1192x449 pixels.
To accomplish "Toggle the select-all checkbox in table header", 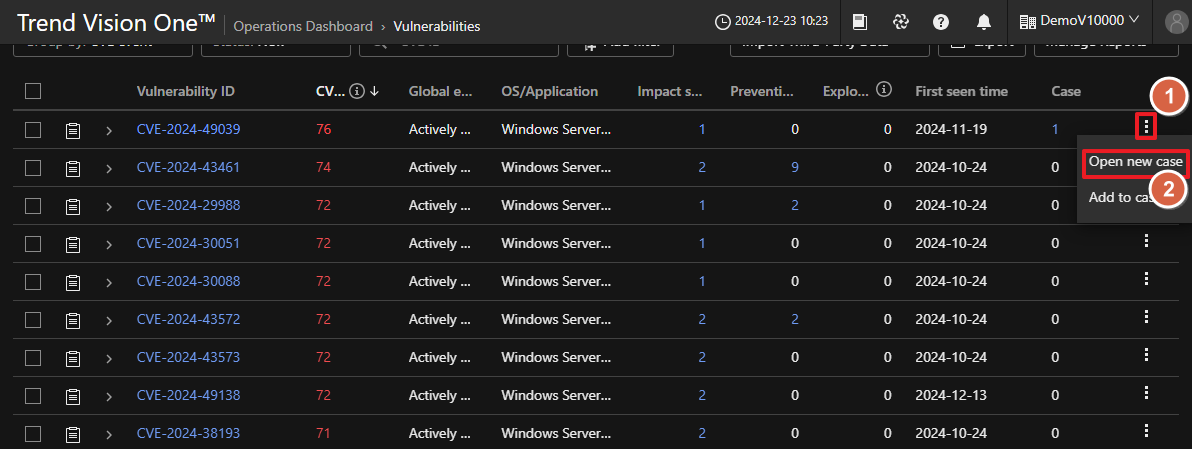I will (33, 91).
